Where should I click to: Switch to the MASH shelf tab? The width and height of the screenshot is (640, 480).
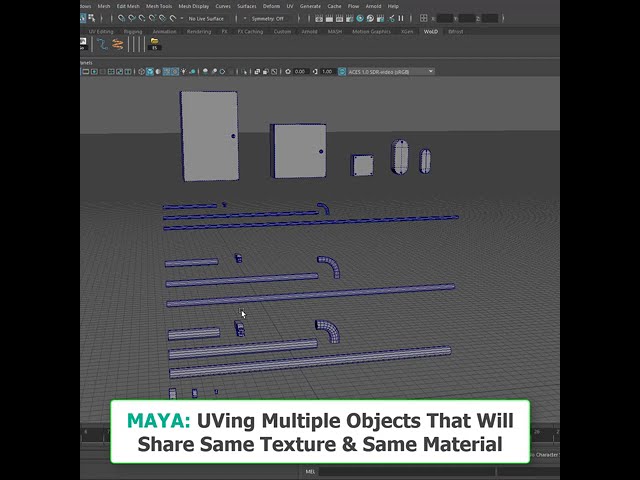[x=335, y=31]
